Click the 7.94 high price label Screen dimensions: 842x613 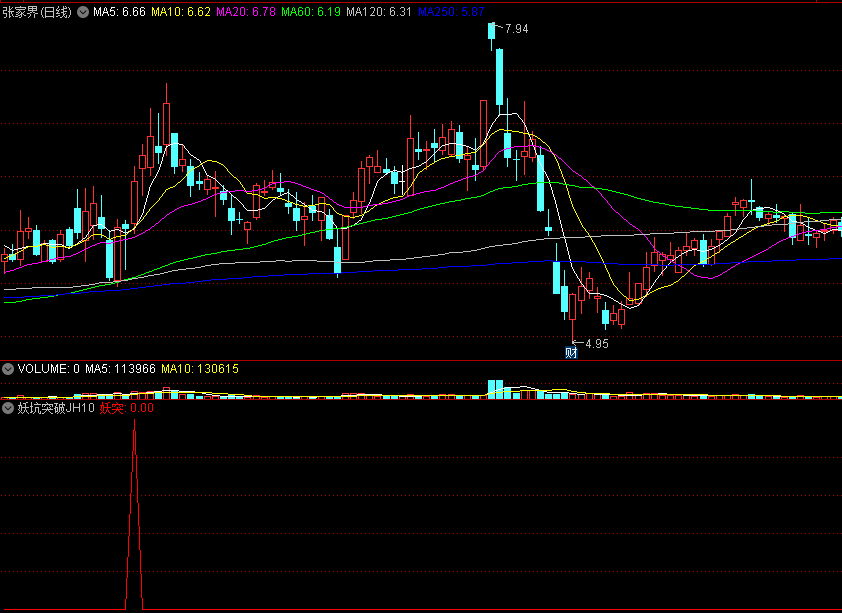point(517,29)
